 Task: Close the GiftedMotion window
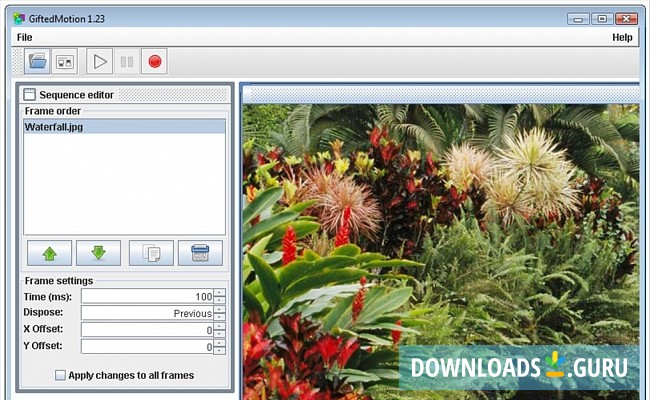click(x=626, y=19)
